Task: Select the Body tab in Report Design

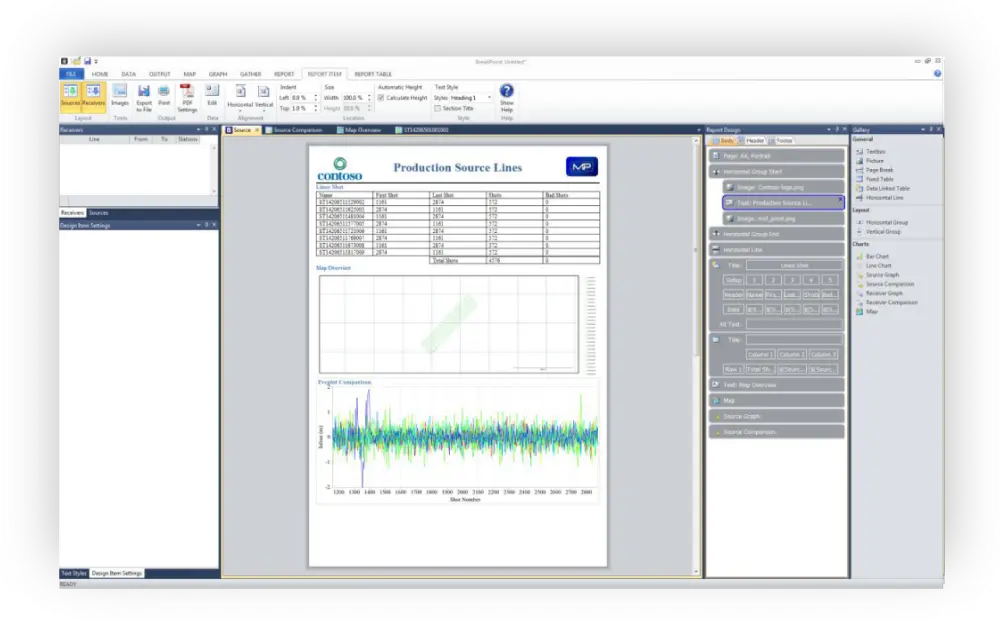Action: coord(724,141)
